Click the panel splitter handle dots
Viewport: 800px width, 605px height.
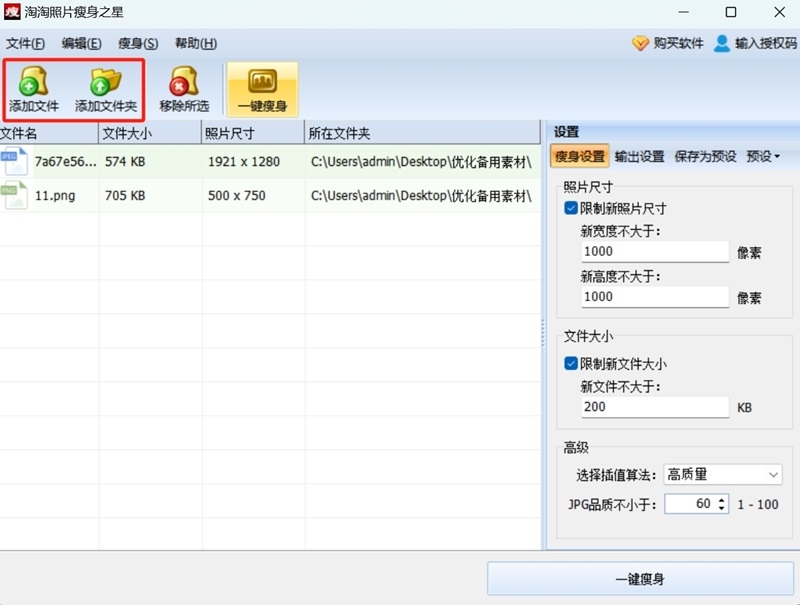pos(543,334)
